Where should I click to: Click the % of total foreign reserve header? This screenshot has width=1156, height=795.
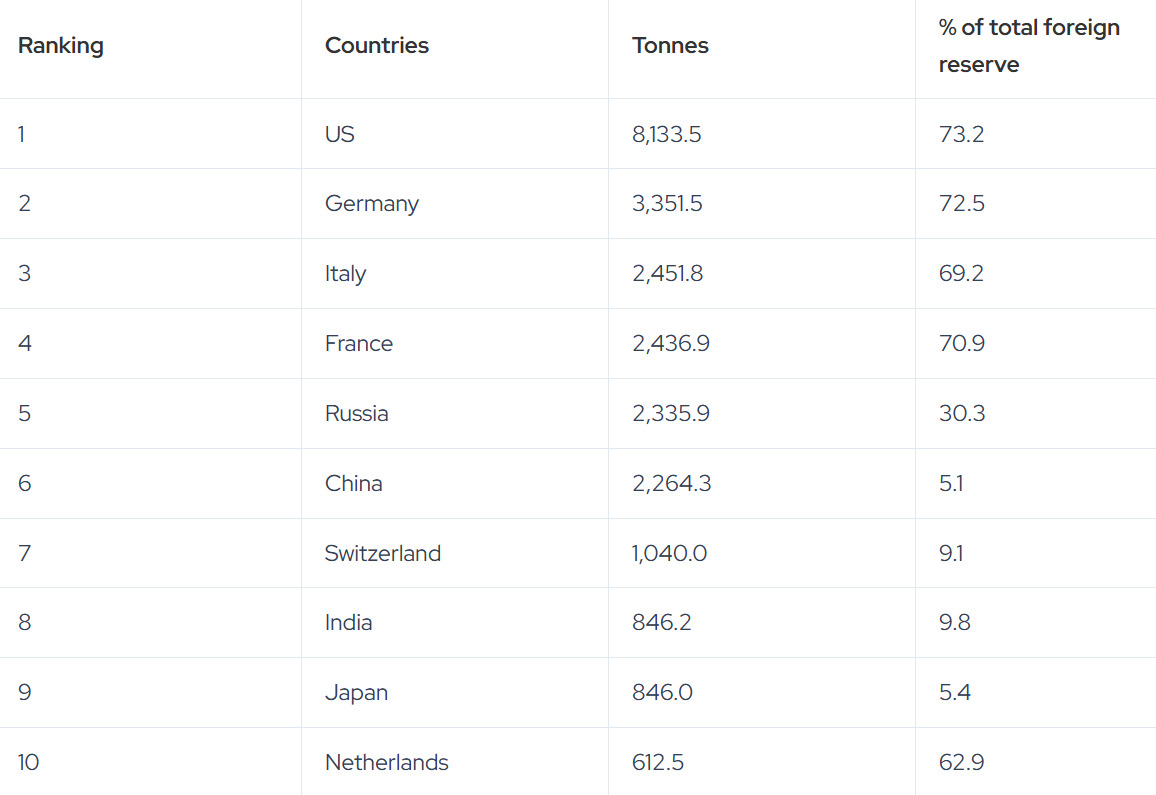(x=1028, y=46)
